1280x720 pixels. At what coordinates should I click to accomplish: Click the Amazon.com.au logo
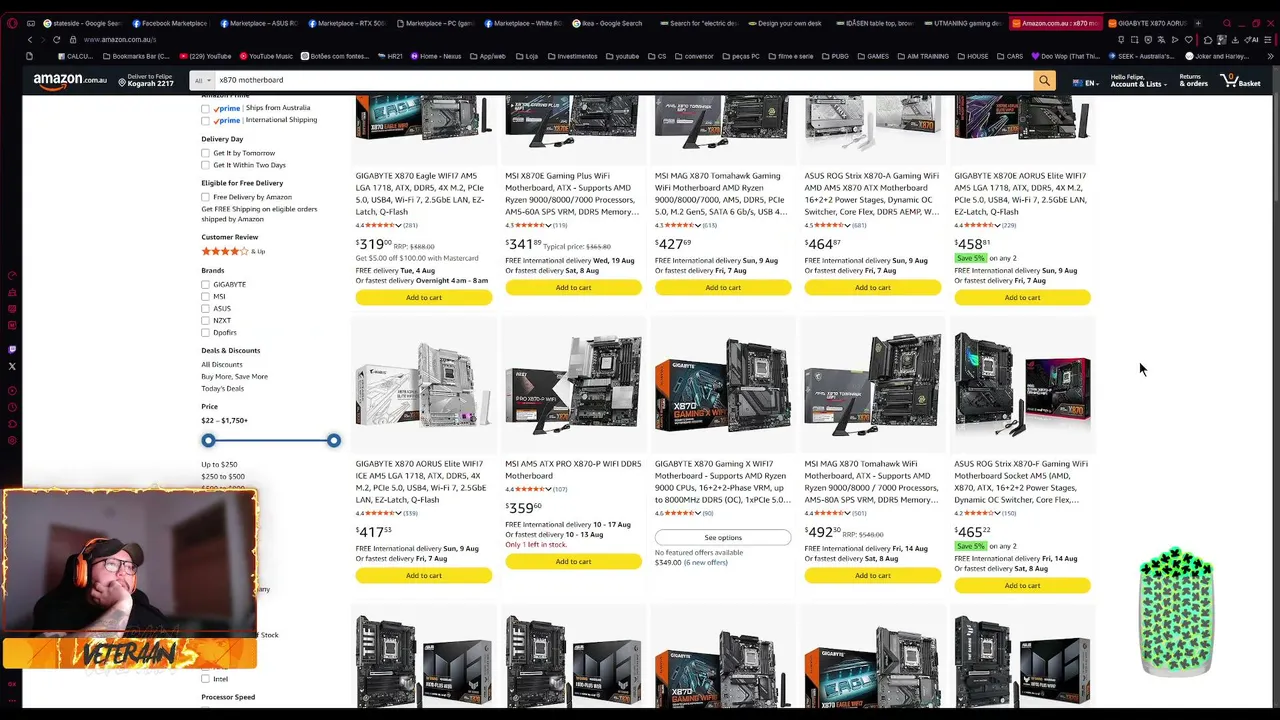coord(70,81)
